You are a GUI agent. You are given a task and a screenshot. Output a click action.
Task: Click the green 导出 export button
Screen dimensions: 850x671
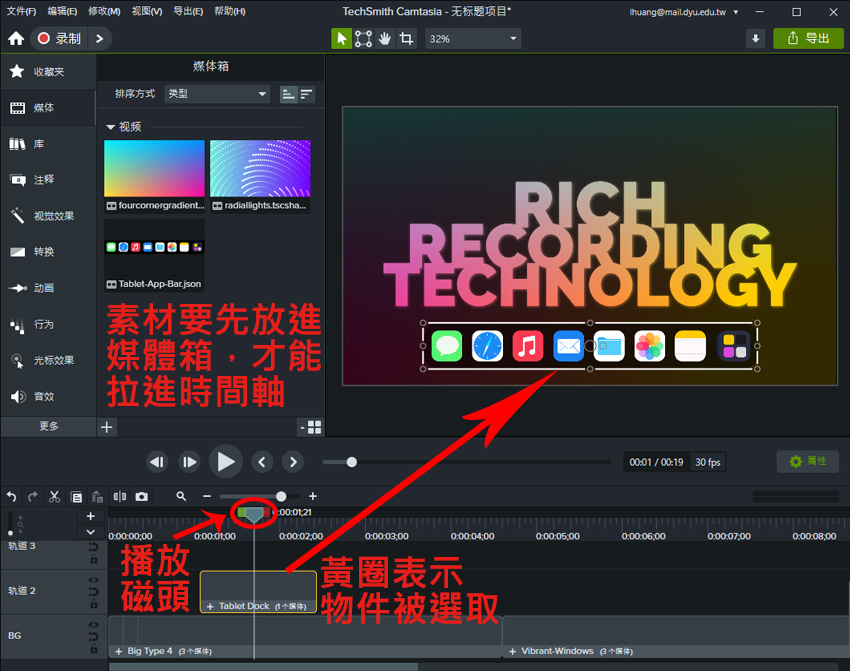point(808,39)
